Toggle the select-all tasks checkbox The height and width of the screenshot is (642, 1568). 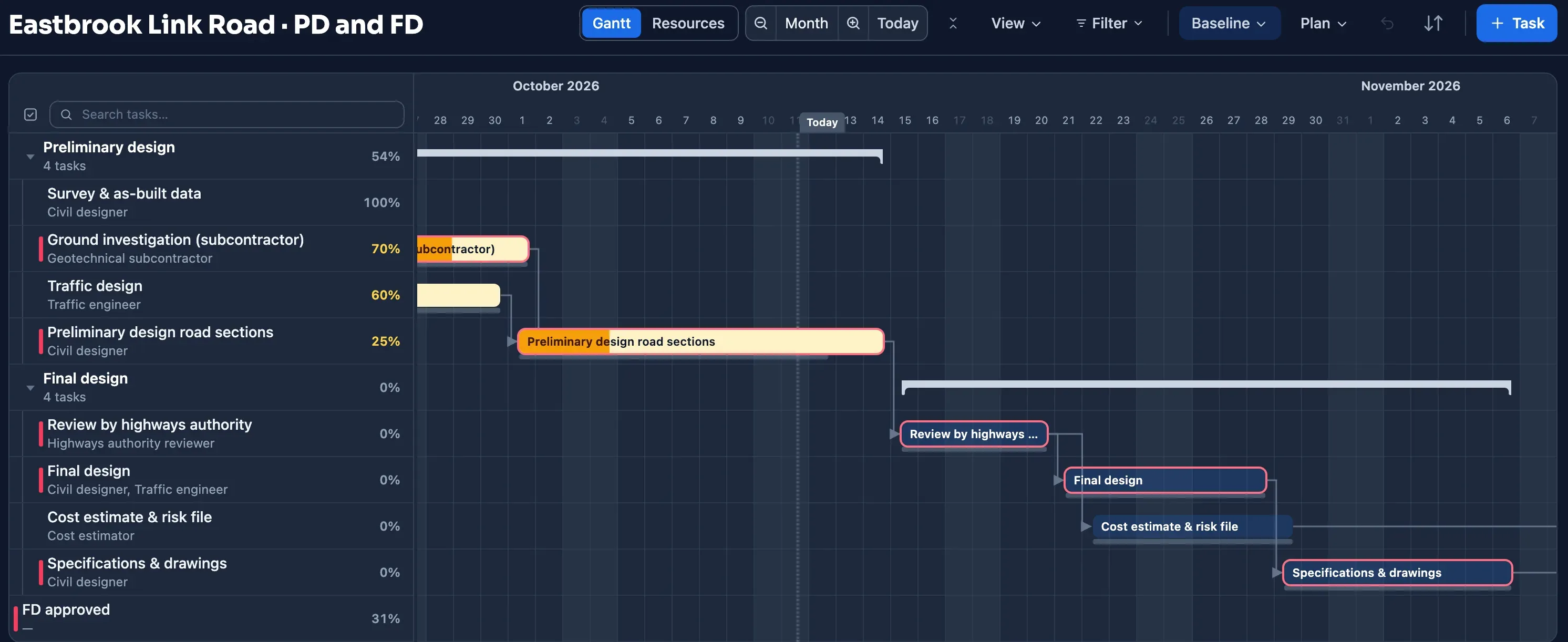(30, 115)
